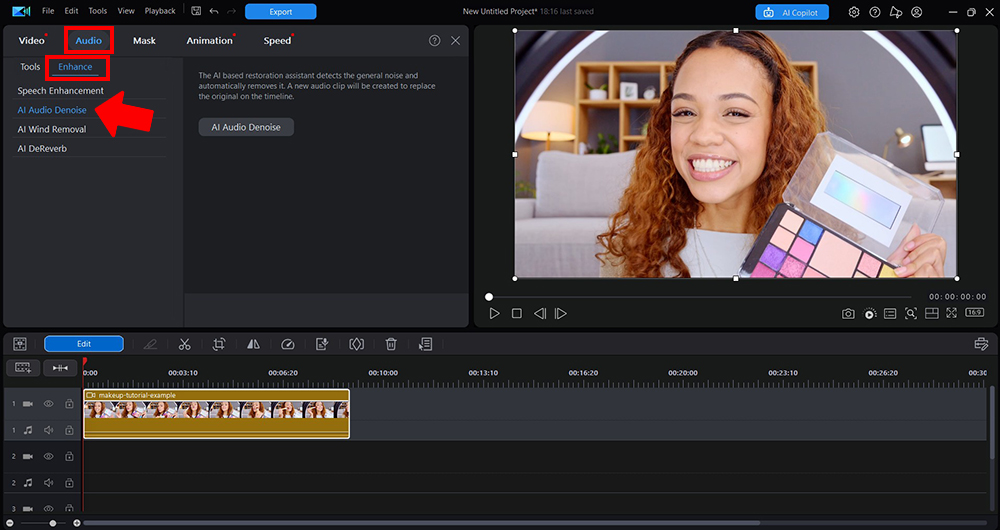Click the AI Audio Denoise button
Image resolution: width=1000 pixels, height=530 pixels.
[246, 127]
